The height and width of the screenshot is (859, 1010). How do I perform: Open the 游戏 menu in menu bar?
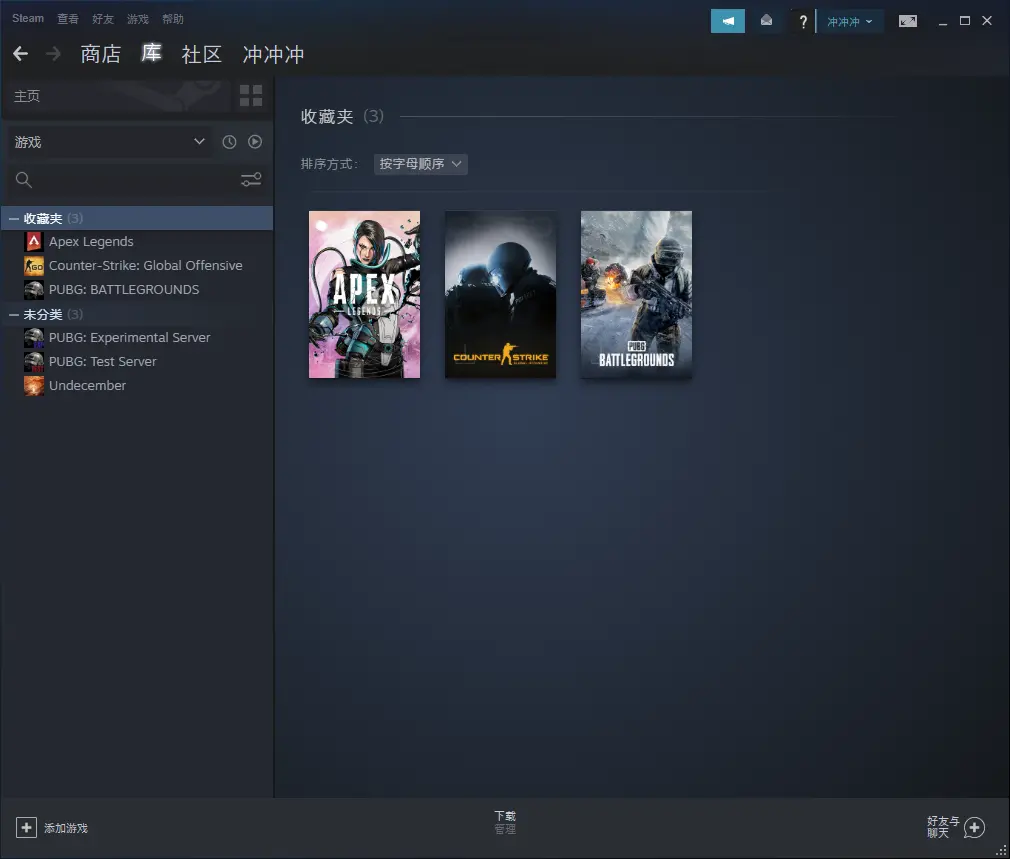click(x=137, y=19)
